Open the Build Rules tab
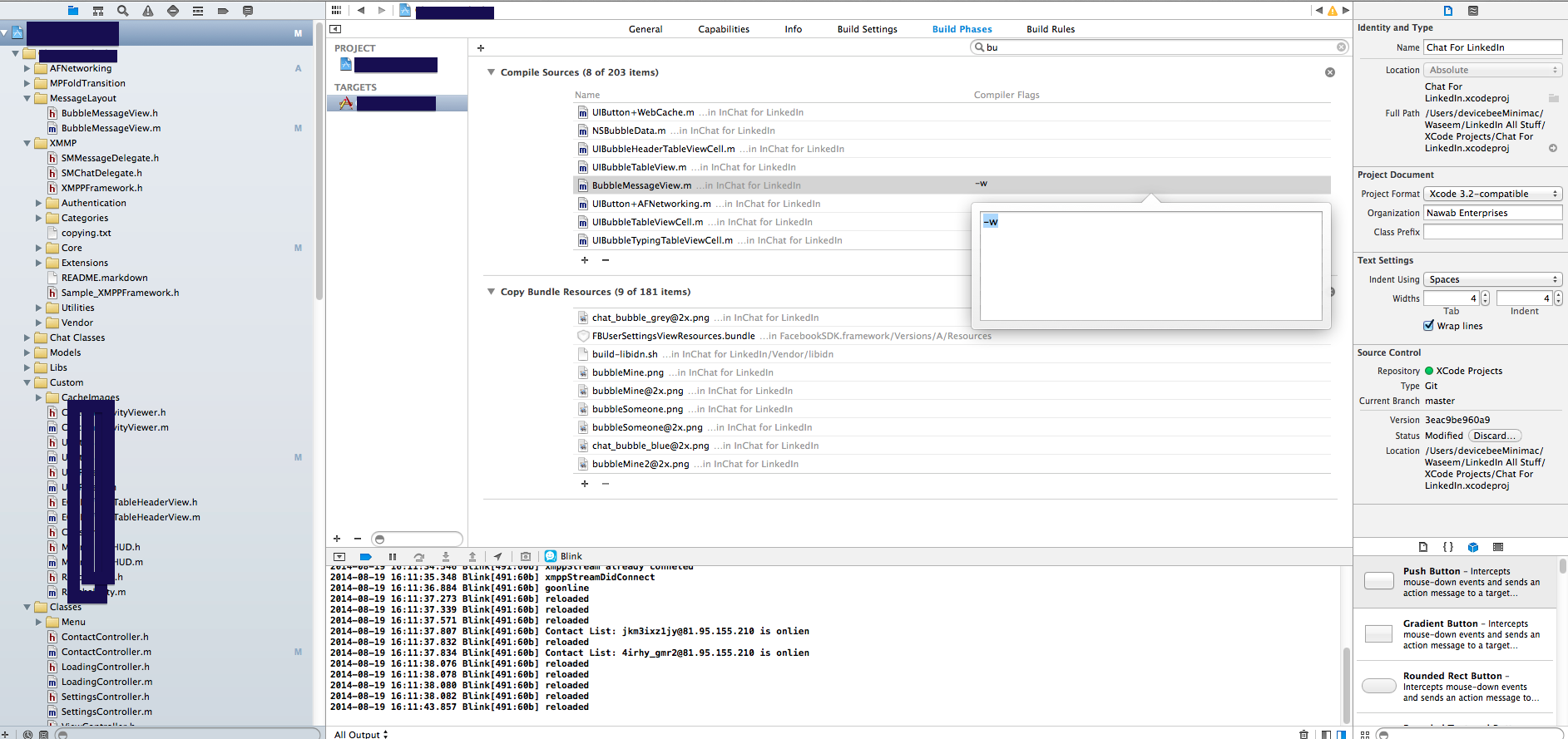 [1051, 29]
